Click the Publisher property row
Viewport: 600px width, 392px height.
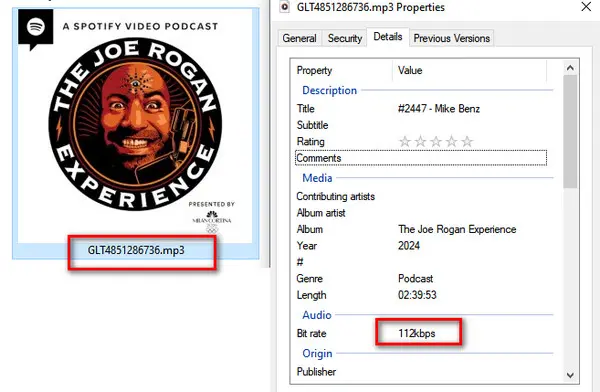pyautogui.click(x=421, y=372)
